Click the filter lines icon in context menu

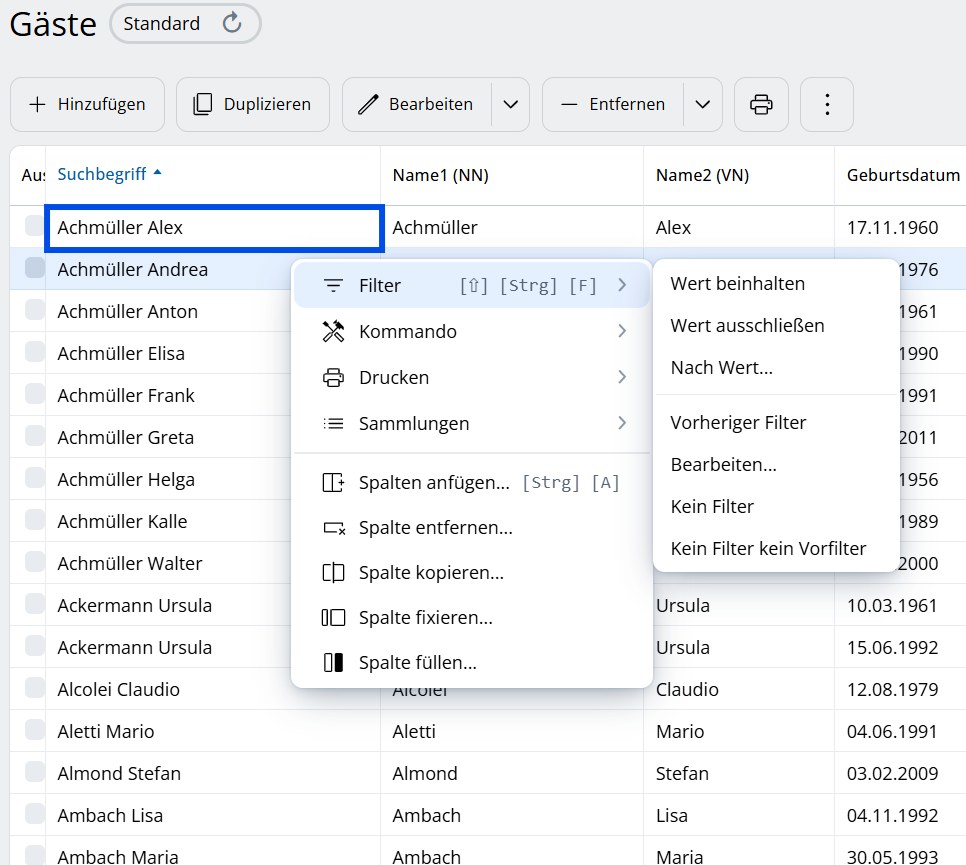click(x=333, y=285)
